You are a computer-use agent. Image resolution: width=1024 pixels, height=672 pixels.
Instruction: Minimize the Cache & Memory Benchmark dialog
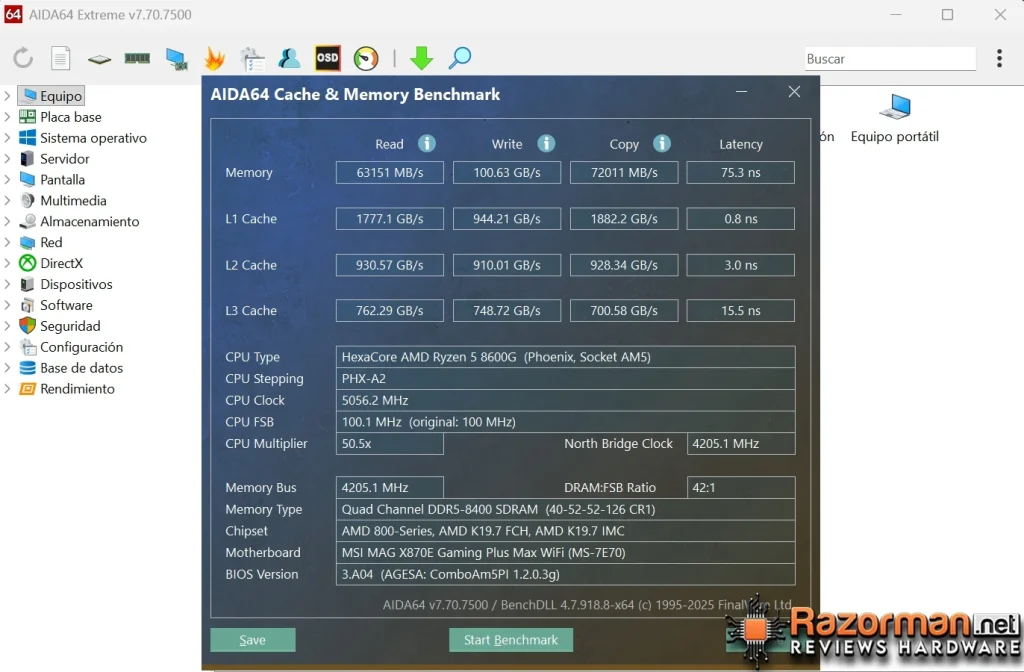[x=741, y=91]
